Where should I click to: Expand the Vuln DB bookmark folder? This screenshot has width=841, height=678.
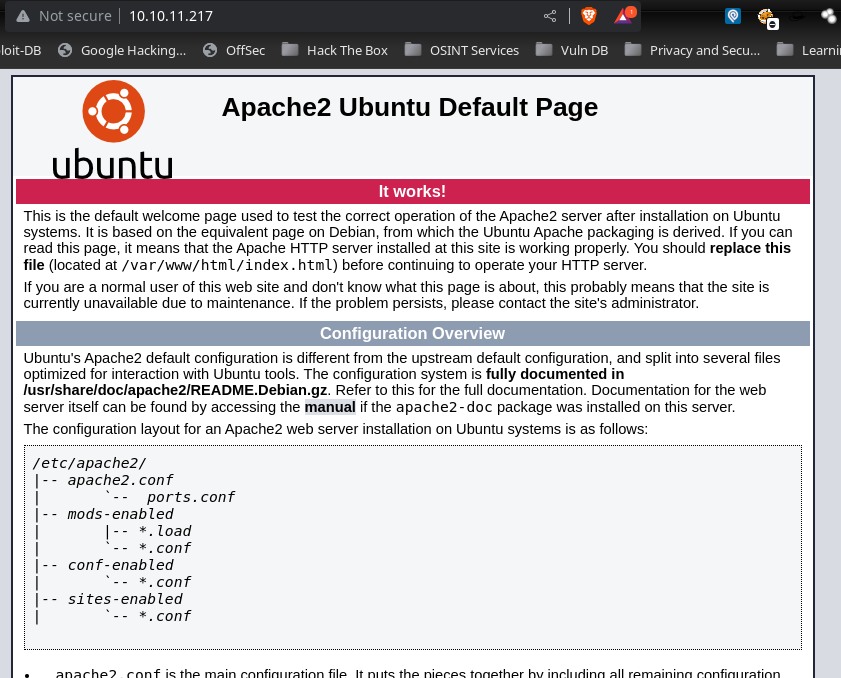coord(572,50)
